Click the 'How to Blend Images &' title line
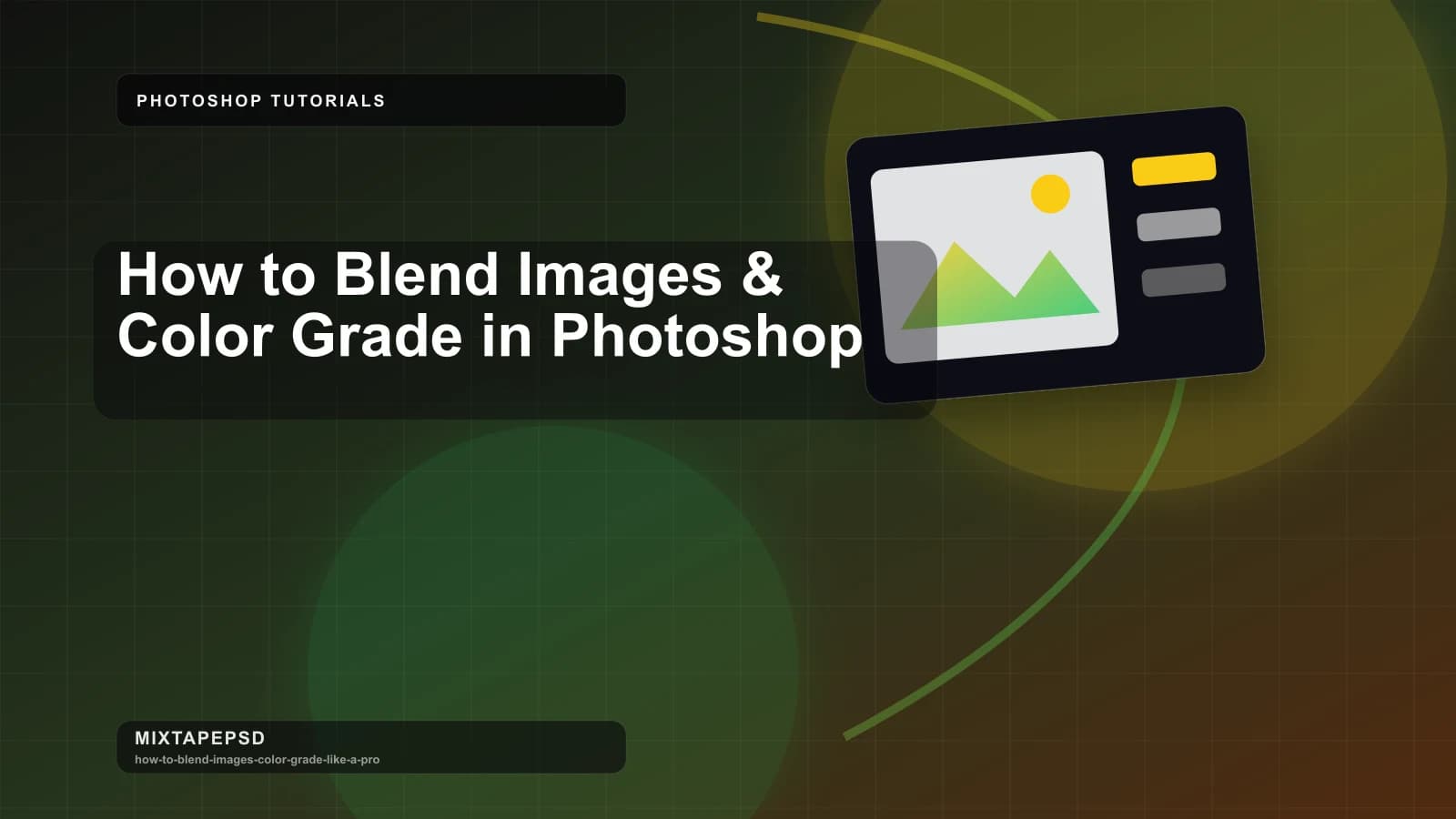This screenshot has height=819, width=1456. click(x=450, y=274)
